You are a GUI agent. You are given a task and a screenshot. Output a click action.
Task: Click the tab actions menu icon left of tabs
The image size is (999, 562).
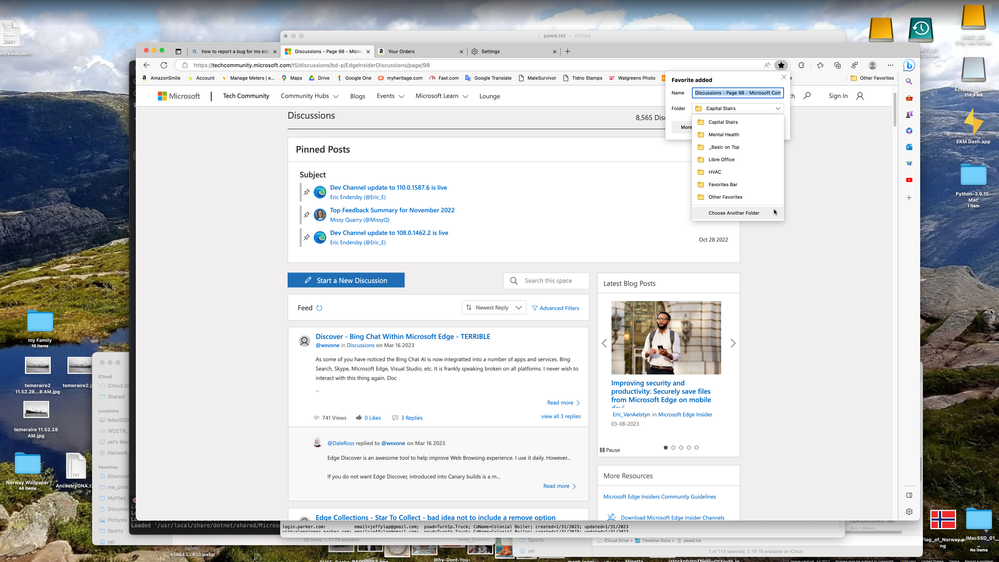point(178,51)
